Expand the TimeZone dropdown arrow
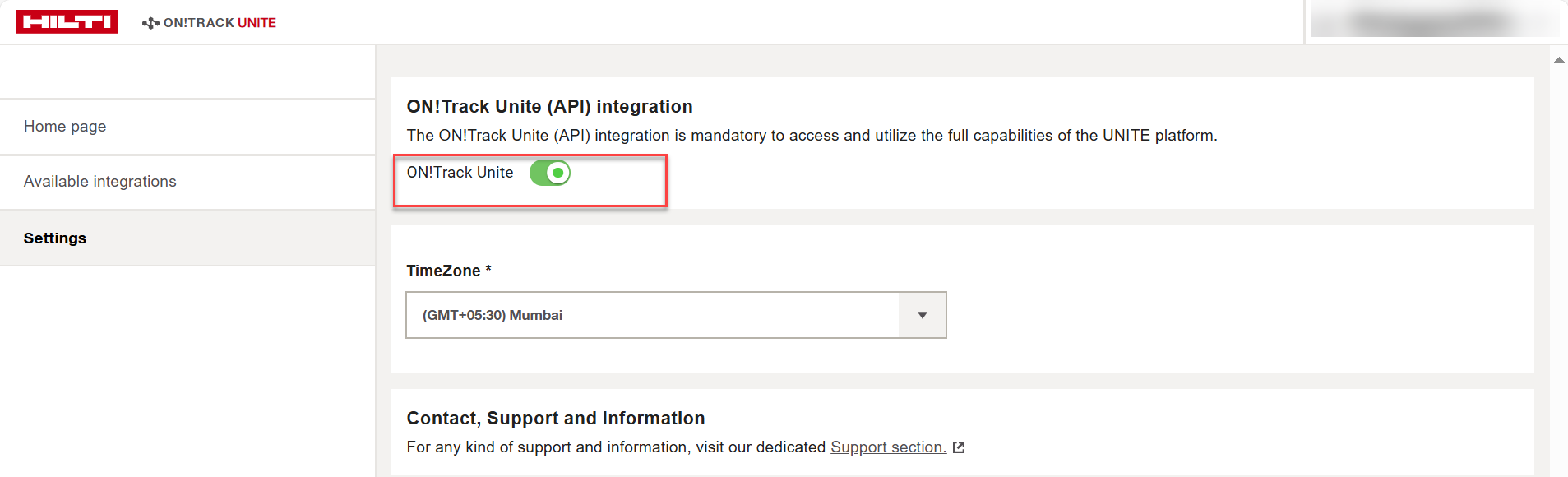The image size is (1568, 477). pos(922,315)
